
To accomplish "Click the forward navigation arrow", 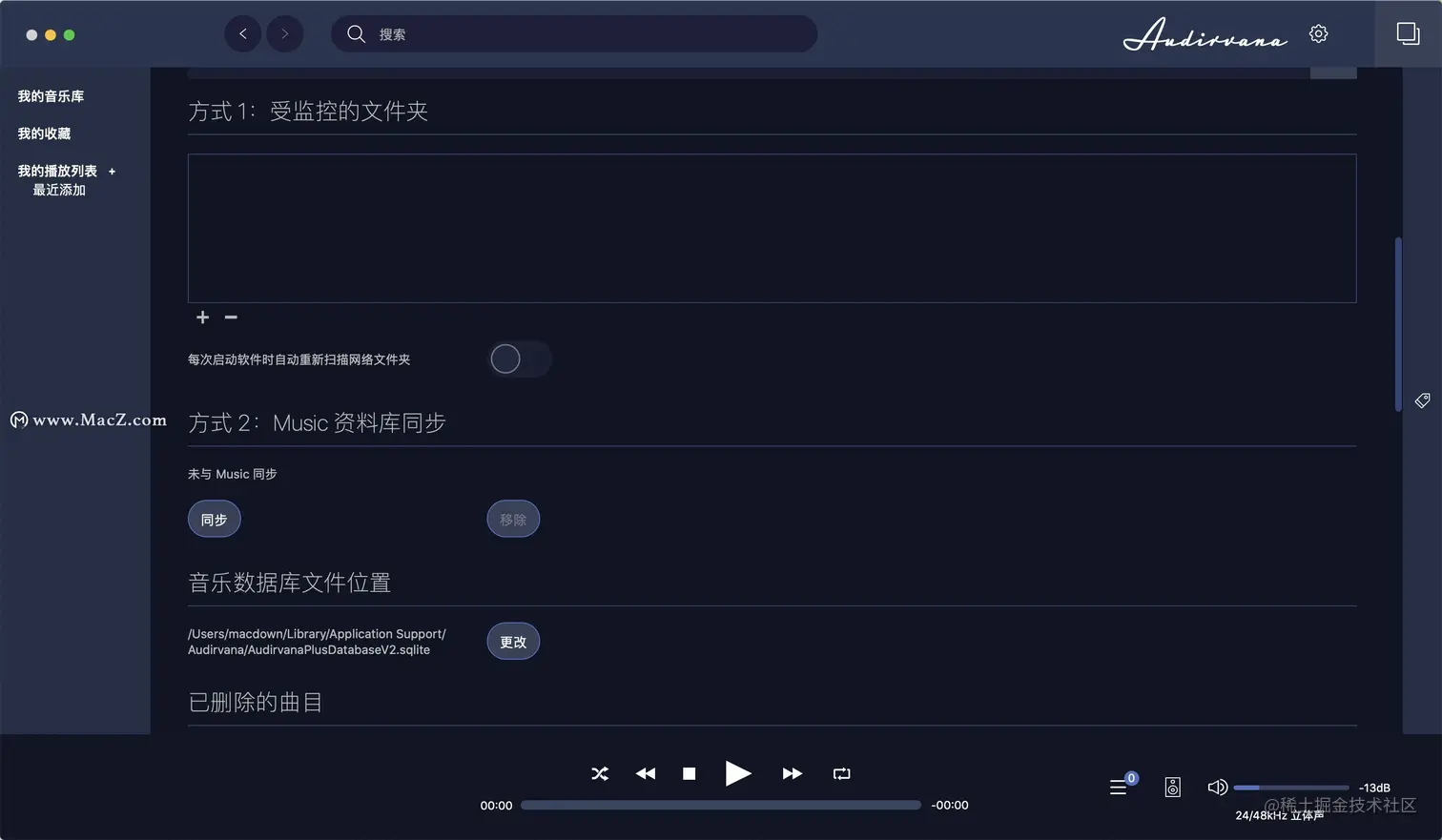I will pyautogui.click(x=284, y=34).
